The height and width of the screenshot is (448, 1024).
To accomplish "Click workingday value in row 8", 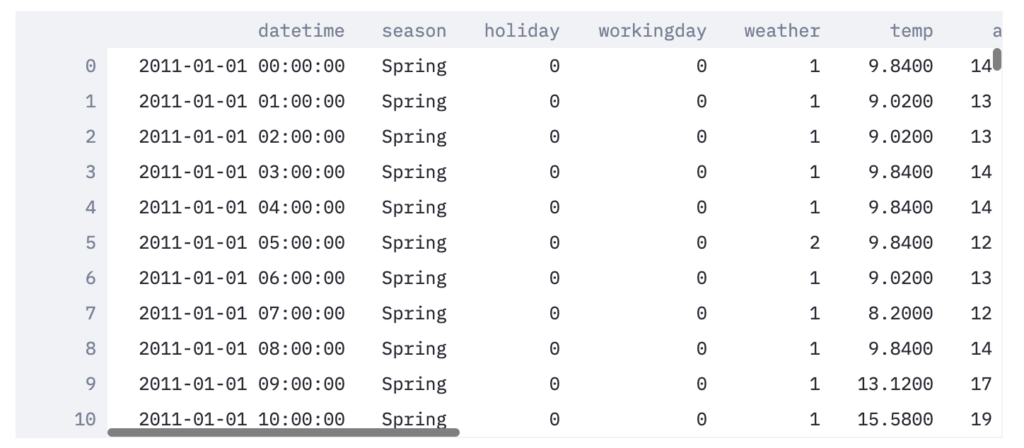I will [x=701, y=348].
